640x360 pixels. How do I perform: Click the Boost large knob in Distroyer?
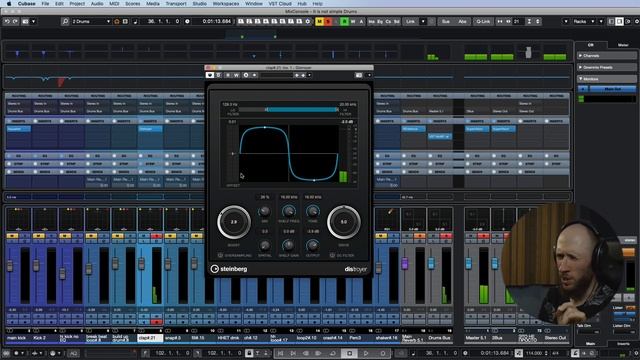point(234,222)
